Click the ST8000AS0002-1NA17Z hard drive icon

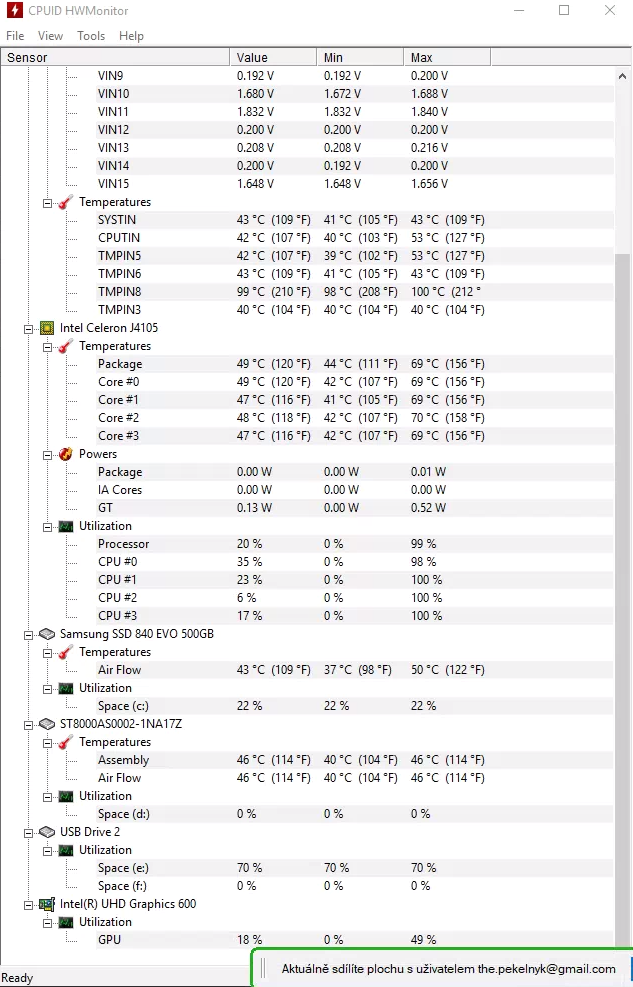47,724
